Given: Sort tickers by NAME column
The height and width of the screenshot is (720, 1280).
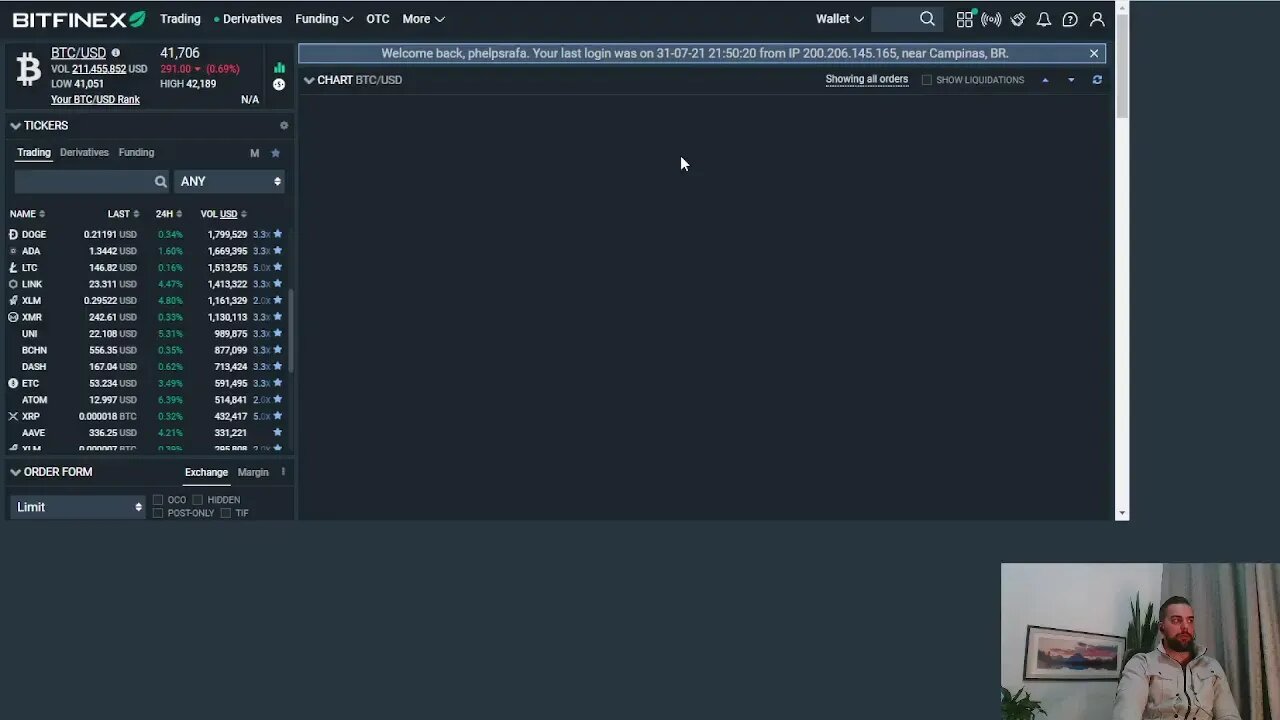Looking at the screenshot, I should pyautogui.click(x=27, y=214).
